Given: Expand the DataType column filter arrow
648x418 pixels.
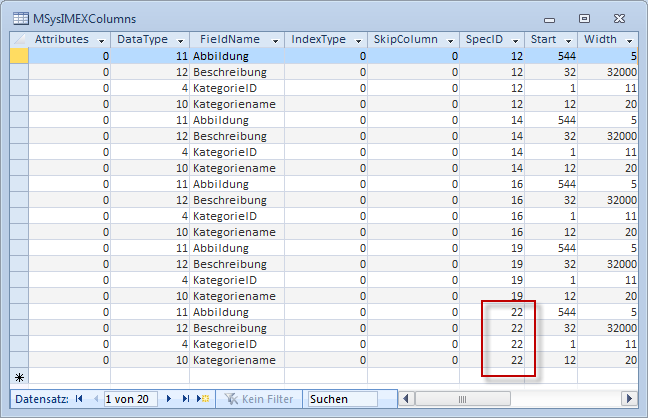Looking at the screenshot, I should click(x=178, y=40).
